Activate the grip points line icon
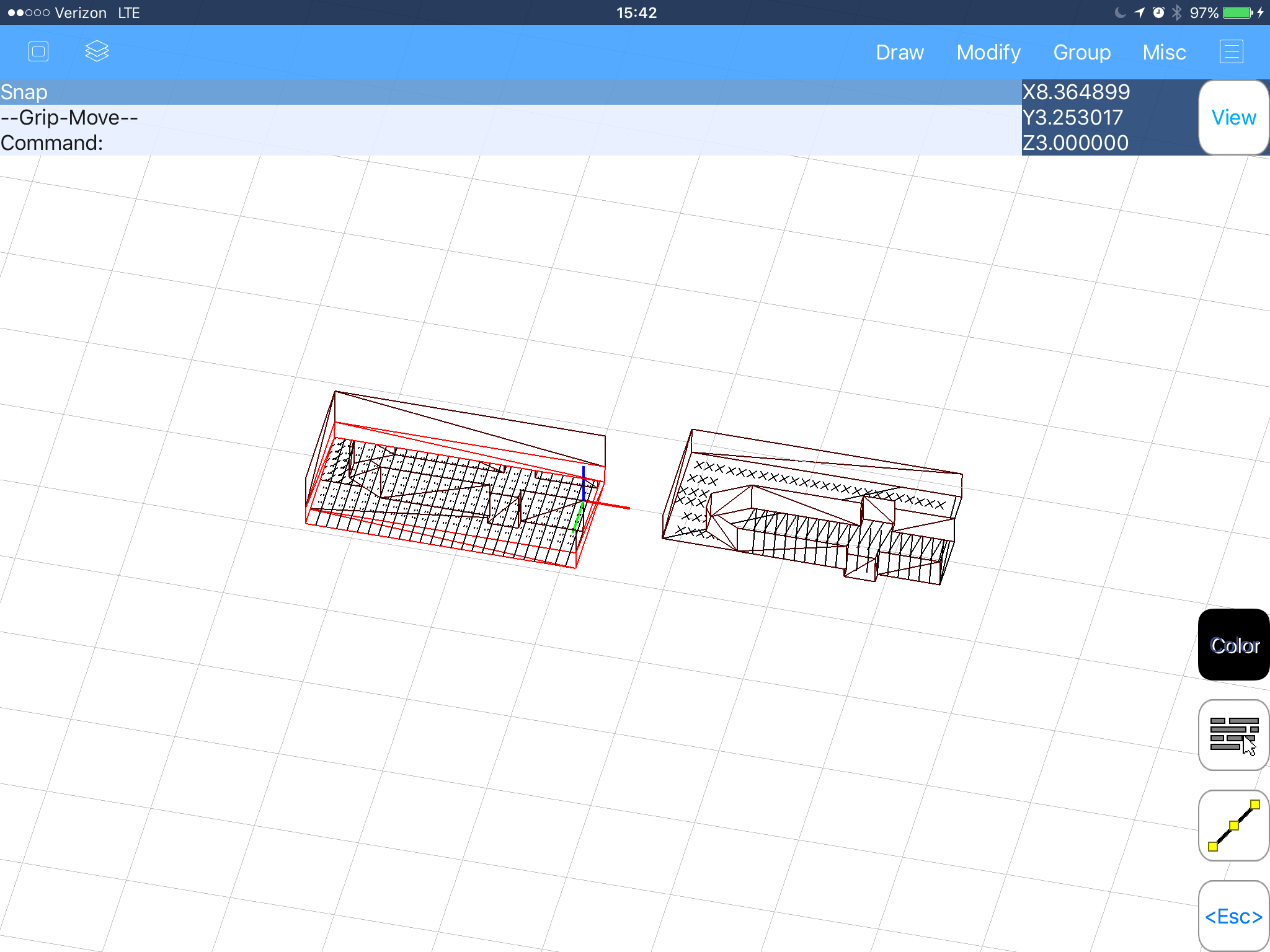1270x952 pixels. tap(1233, 826)
